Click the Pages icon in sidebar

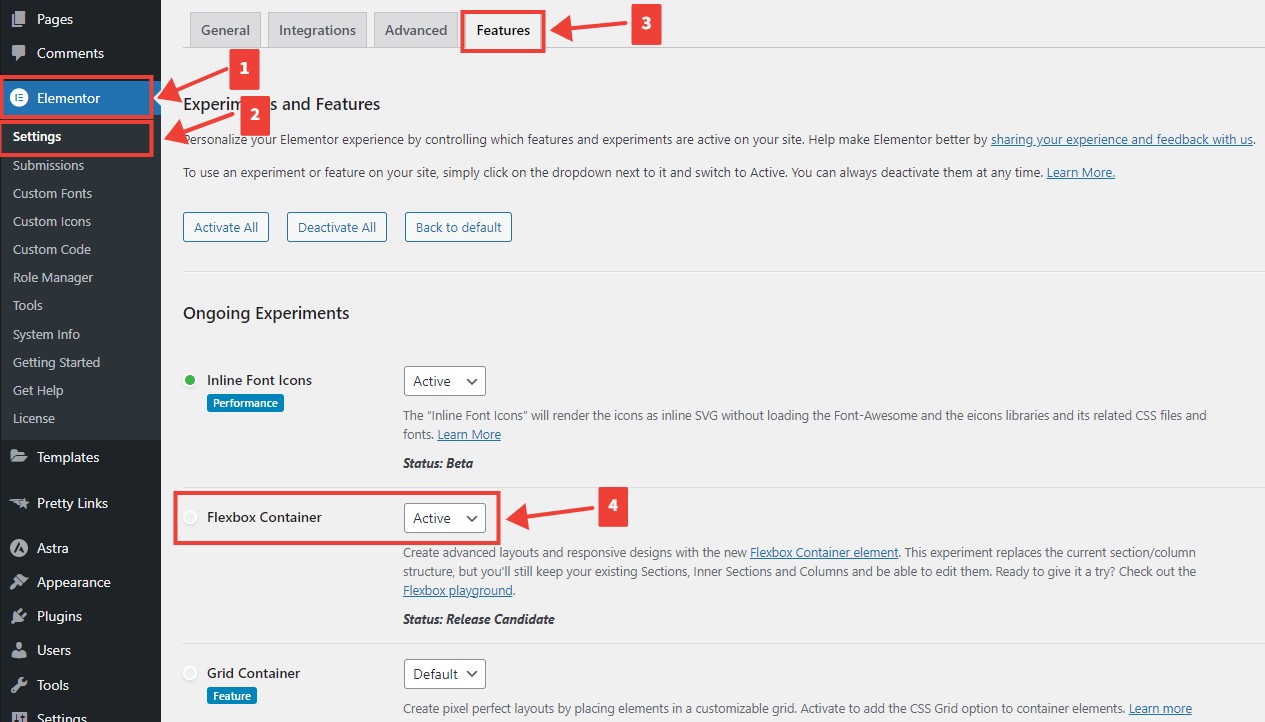pyautogui.click(x=18, y=19)
